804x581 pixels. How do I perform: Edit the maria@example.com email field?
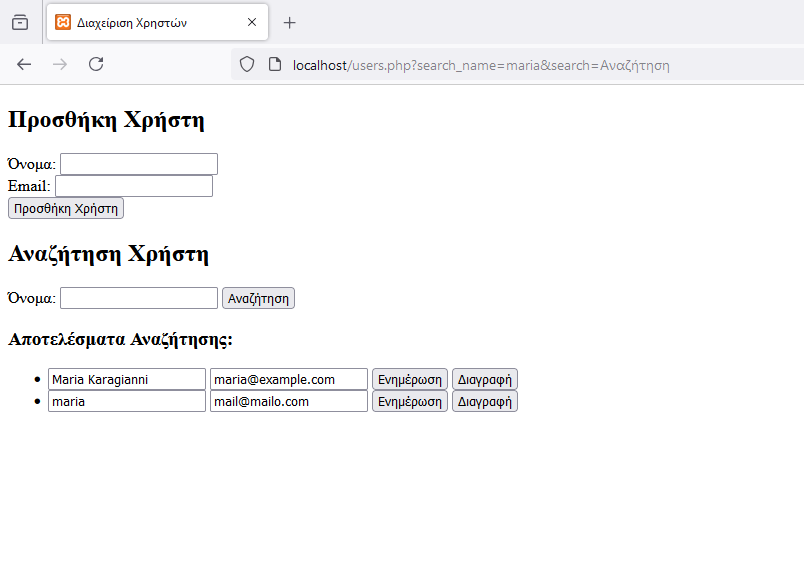(x=288, y=379)
